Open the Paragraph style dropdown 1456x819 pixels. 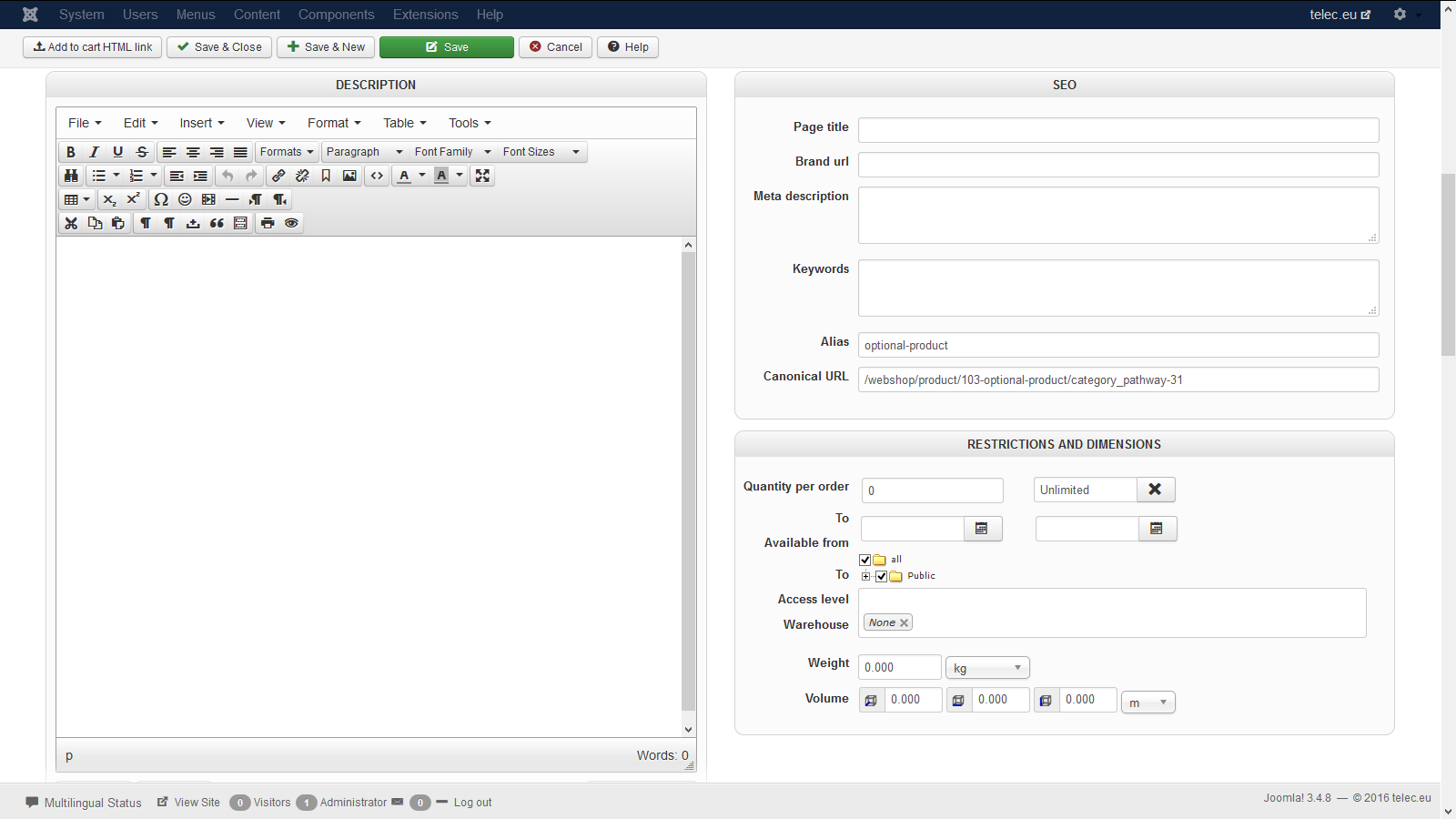click(364, 152)
